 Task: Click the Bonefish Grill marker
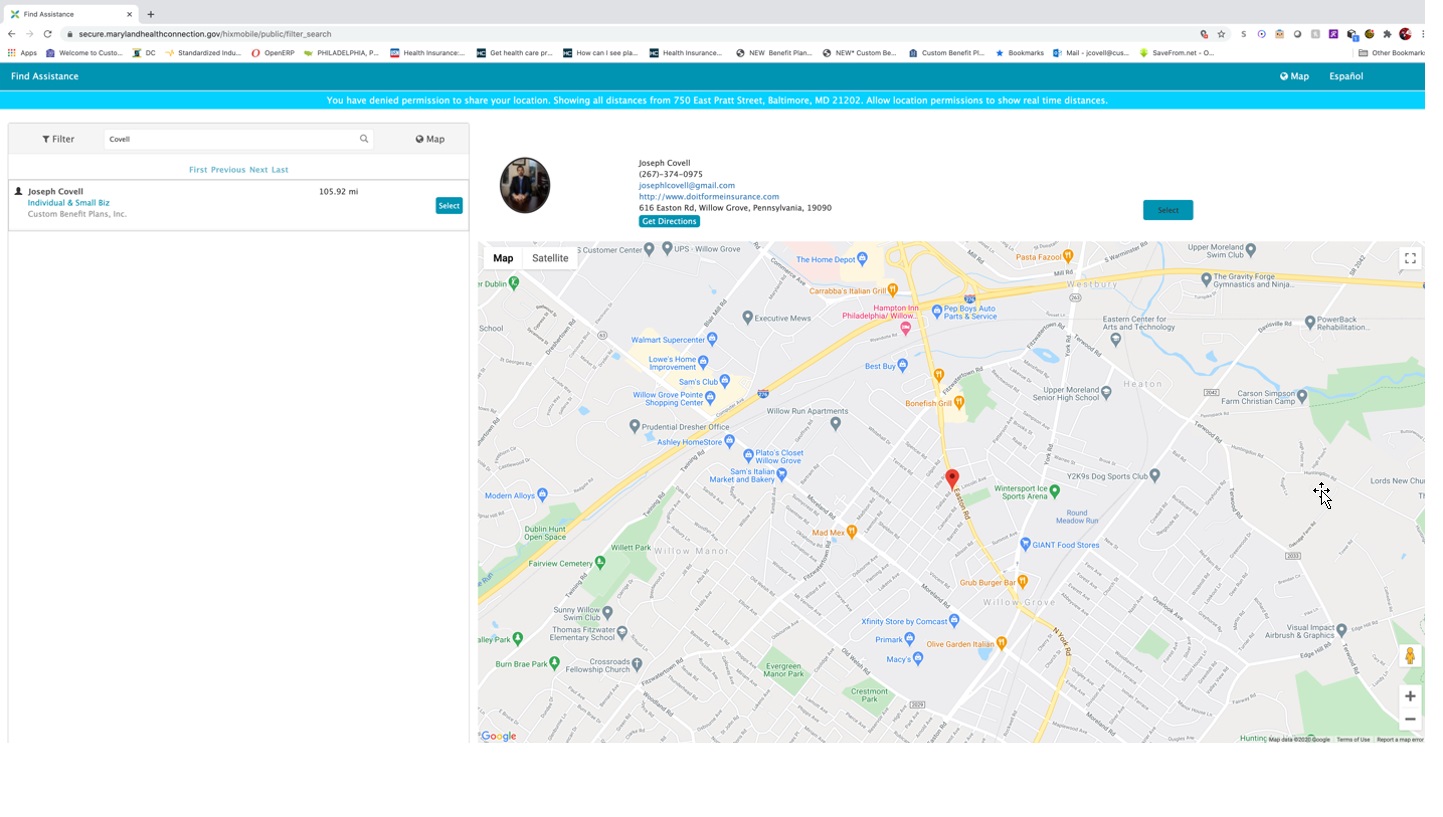pyautogui.click(x=958, y=403)
